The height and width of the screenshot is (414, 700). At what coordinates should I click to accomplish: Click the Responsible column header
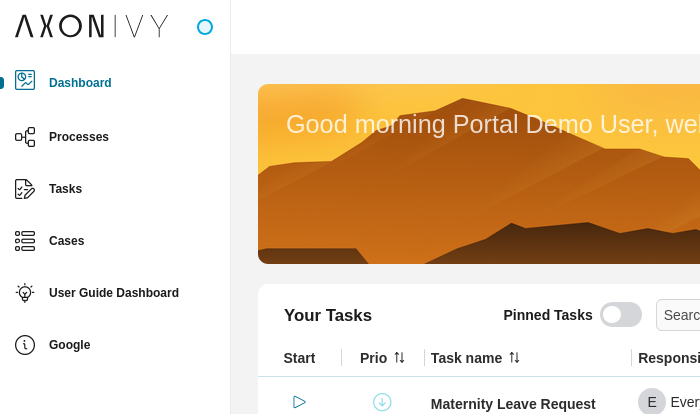[668, 358]
